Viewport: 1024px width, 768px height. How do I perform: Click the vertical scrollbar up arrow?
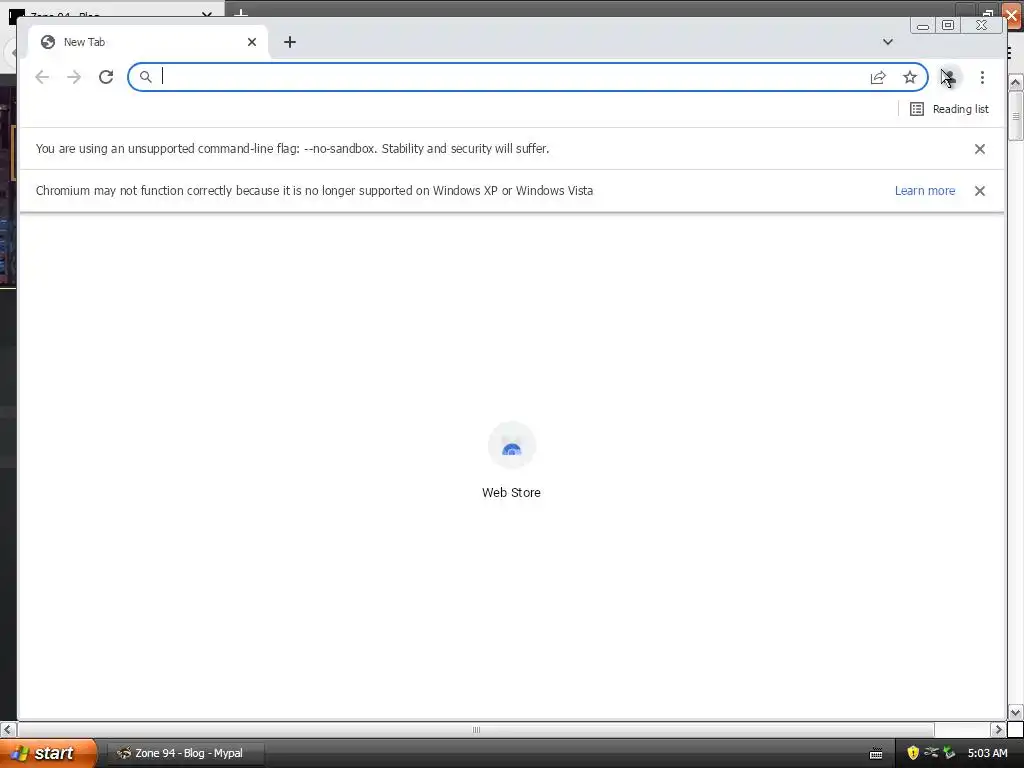[1015, 83]
